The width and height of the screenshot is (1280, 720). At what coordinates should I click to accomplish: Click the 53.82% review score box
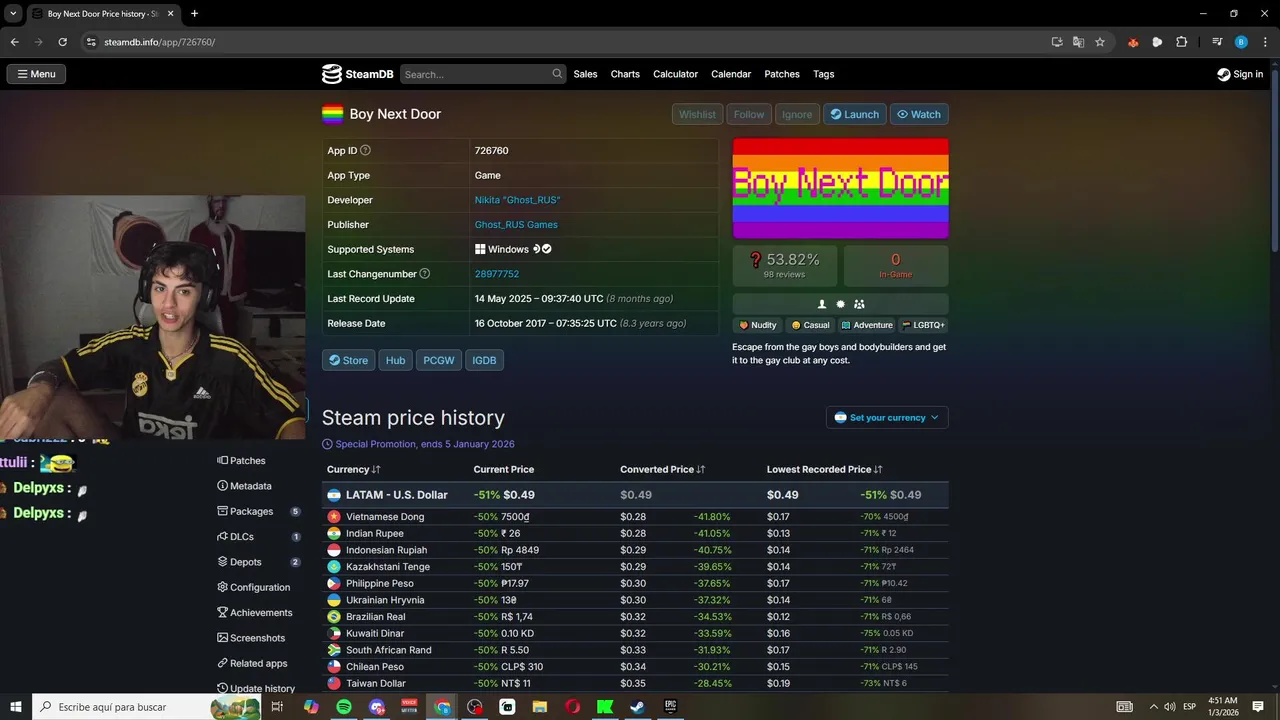[x=785, y=265]
